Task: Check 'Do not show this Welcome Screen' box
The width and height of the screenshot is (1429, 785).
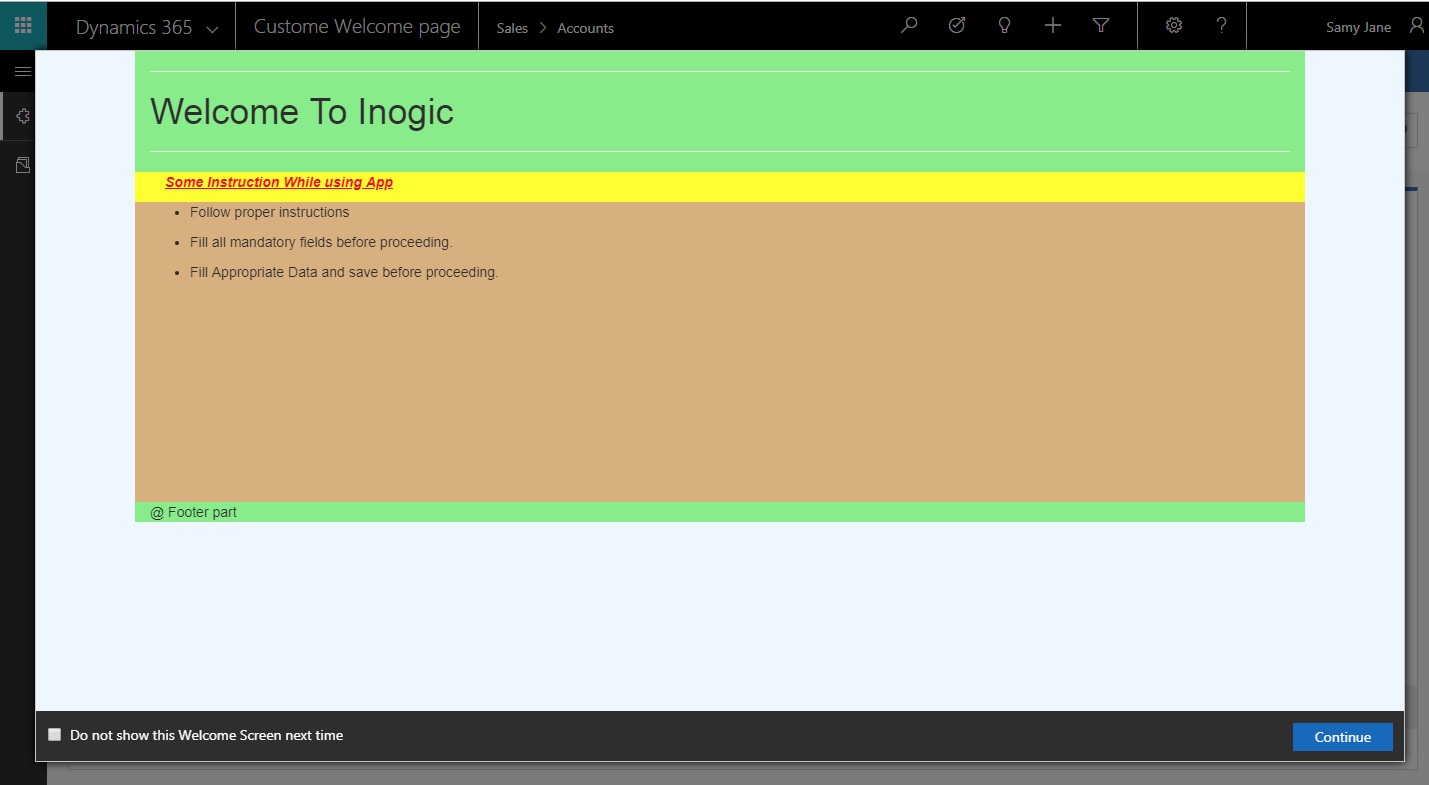Action: 55,735
